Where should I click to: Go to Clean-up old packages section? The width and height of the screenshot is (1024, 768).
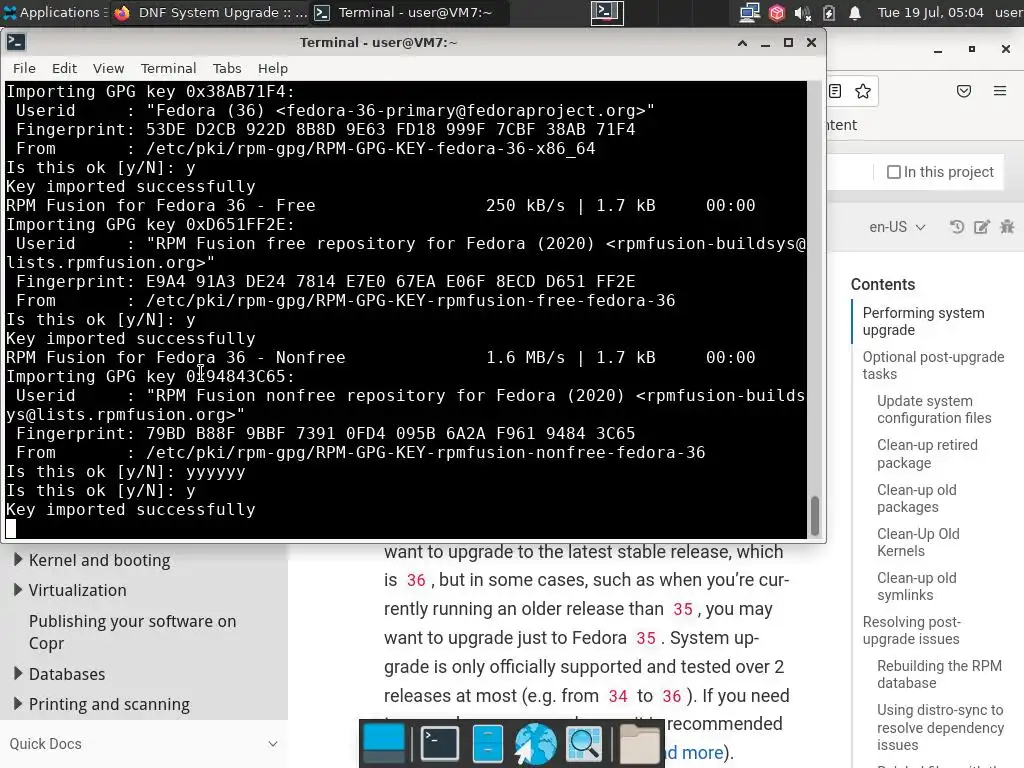pos(916,498)
